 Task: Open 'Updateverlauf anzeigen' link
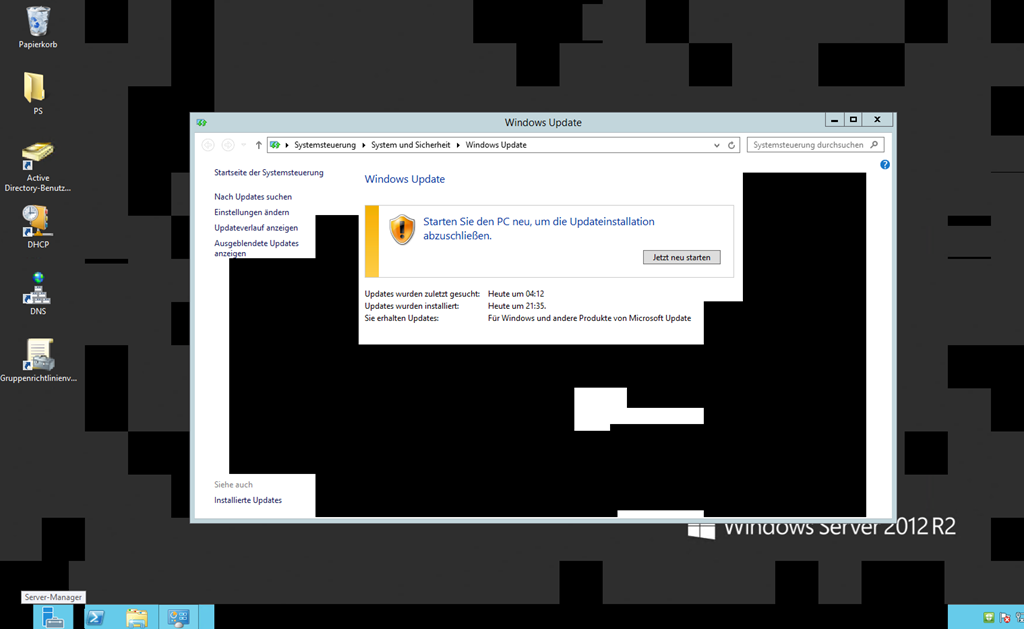tap(256, 228)
